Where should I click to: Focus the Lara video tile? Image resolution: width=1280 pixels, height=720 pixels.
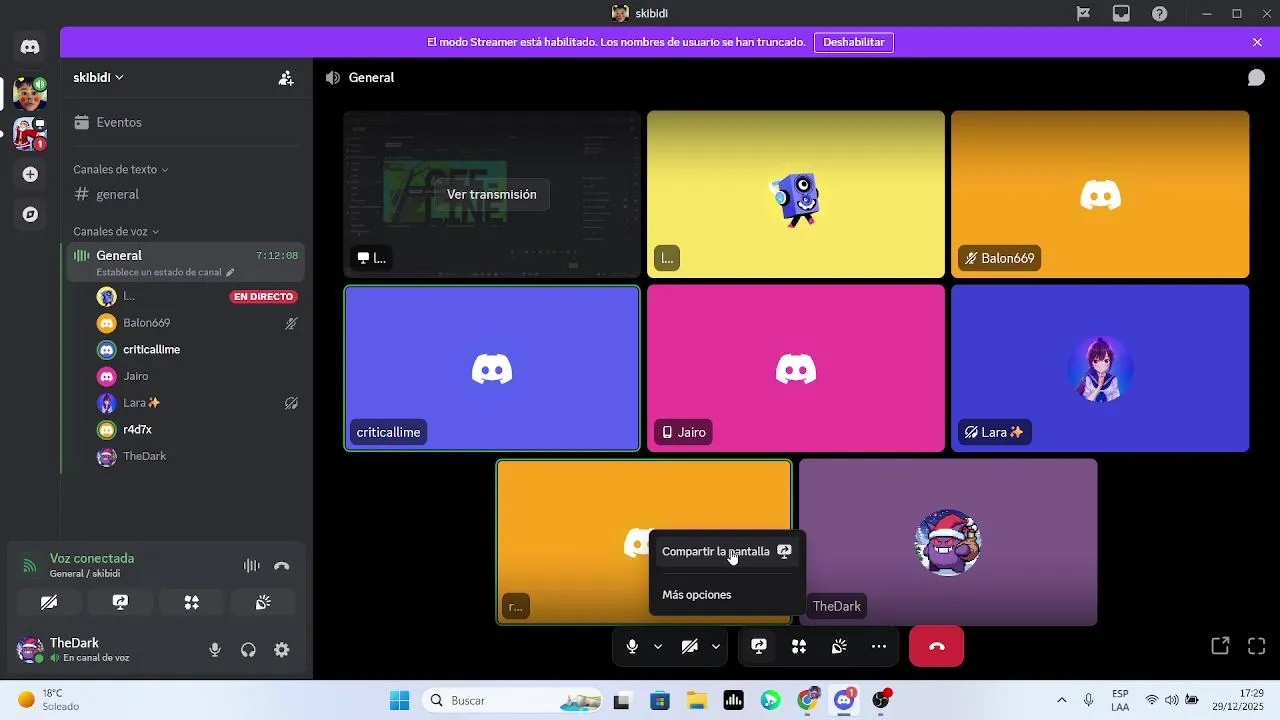click(1100, 368)
